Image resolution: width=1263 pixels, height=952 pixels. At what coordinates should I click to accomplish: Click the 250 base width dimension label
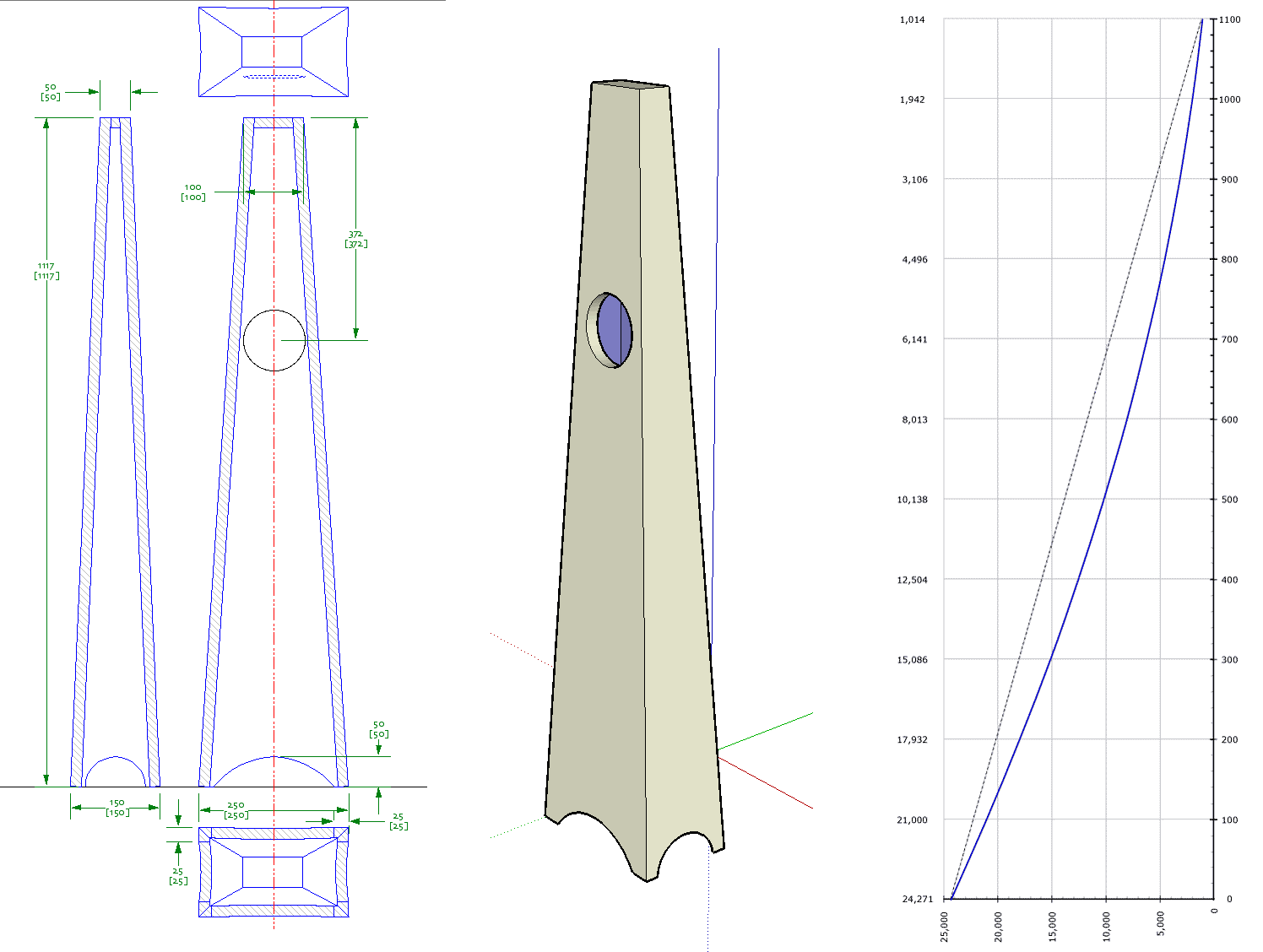point(236,810)
